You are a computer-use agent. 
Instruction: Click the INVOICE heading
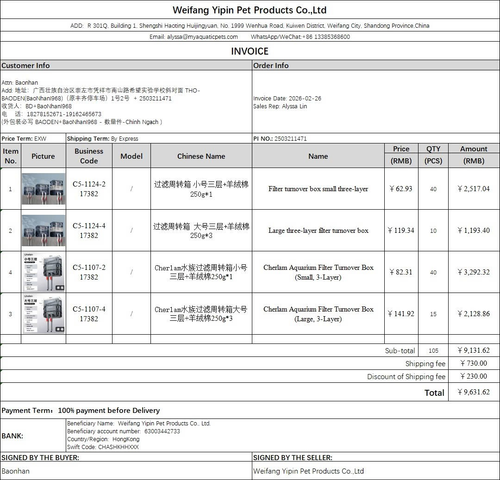pos(250,51)
